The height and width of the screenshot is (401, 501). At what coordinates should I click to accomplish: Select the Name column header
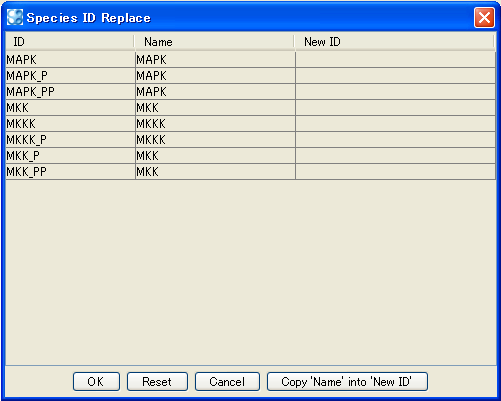214,42
